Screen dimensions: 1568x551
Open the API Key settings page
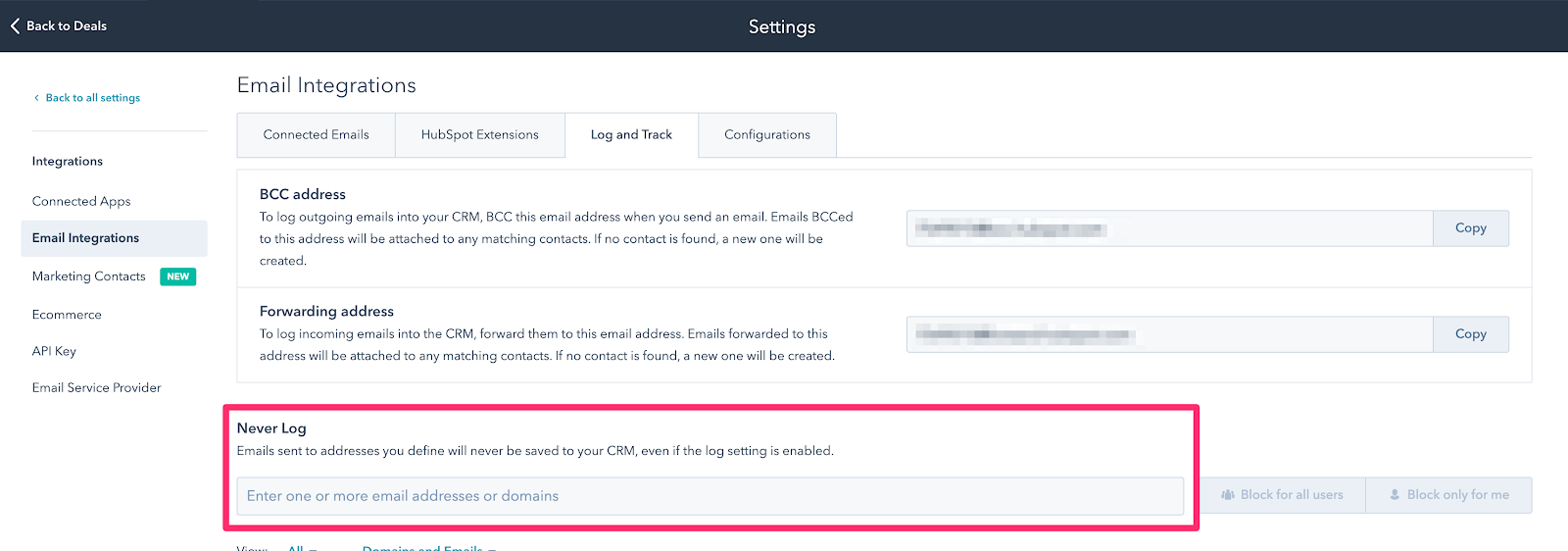54,351
